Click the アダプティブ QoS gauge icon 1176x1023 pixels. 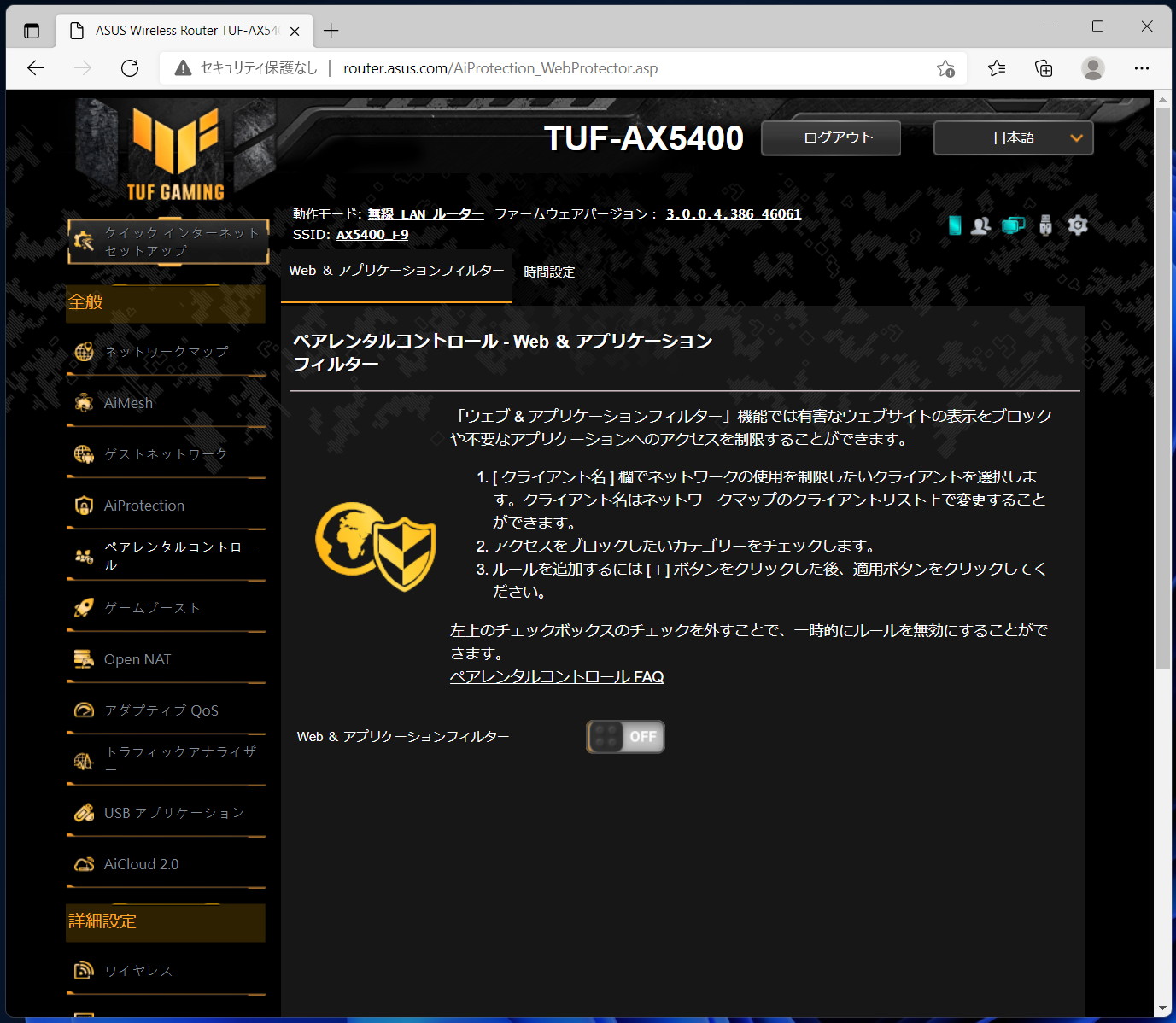(x=84, y=710)
